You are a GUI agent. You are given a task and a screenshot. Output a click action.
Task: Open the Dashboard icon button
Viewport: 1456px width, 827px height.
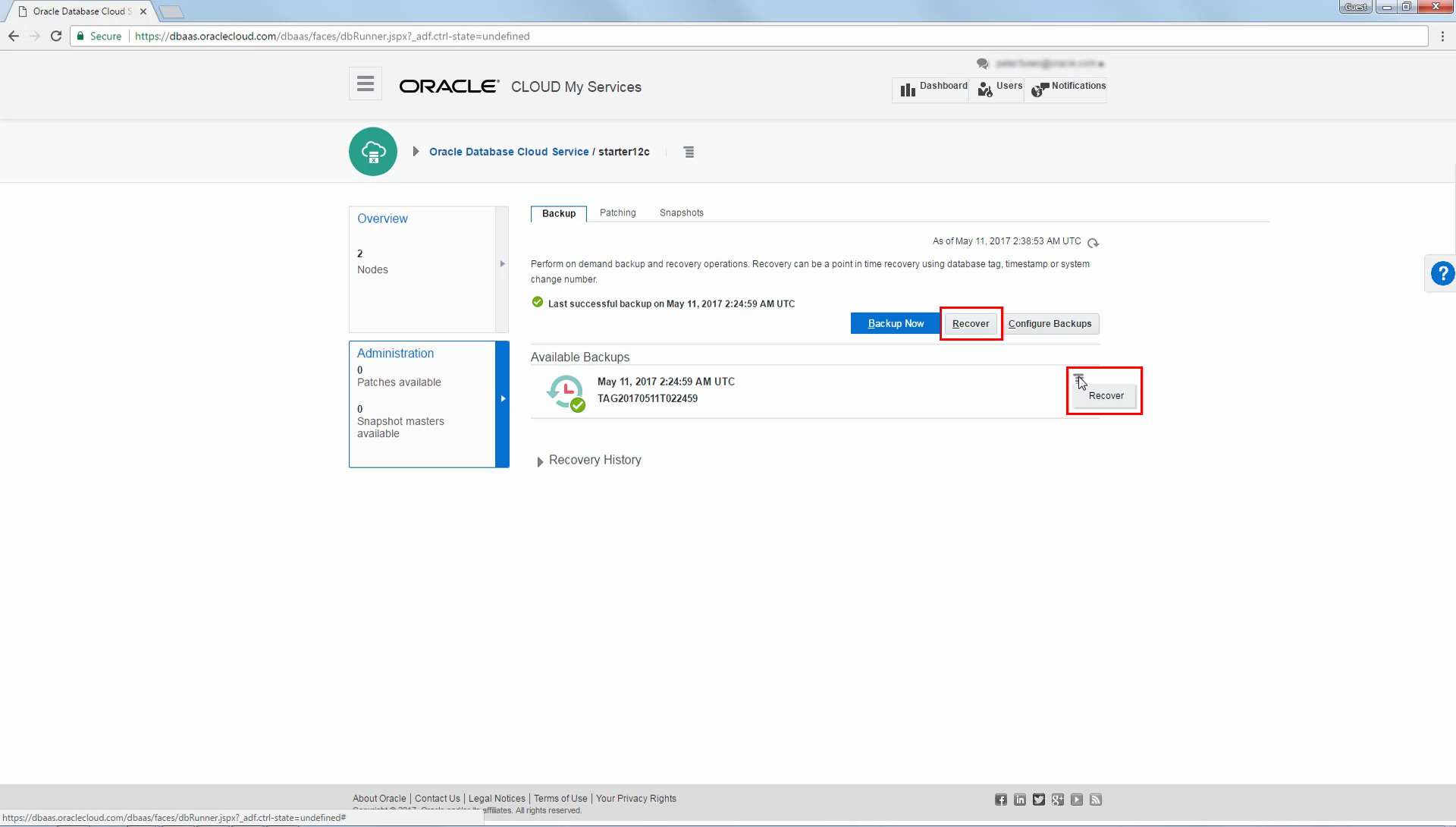(933, 89)
